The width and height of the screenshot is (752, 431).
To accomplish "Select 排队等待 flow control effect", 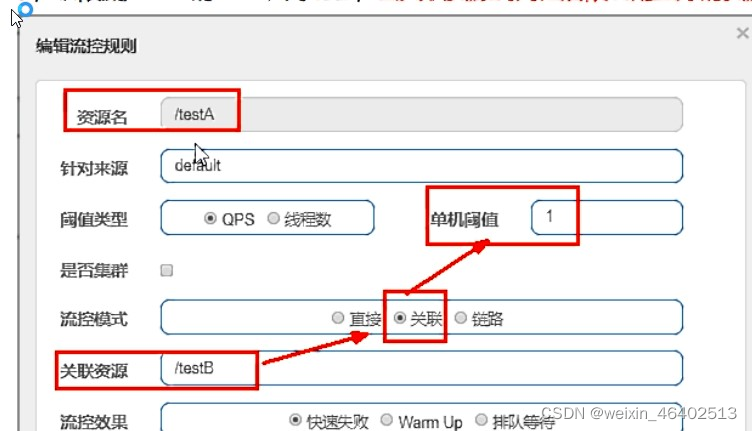I will pos(481,420).
